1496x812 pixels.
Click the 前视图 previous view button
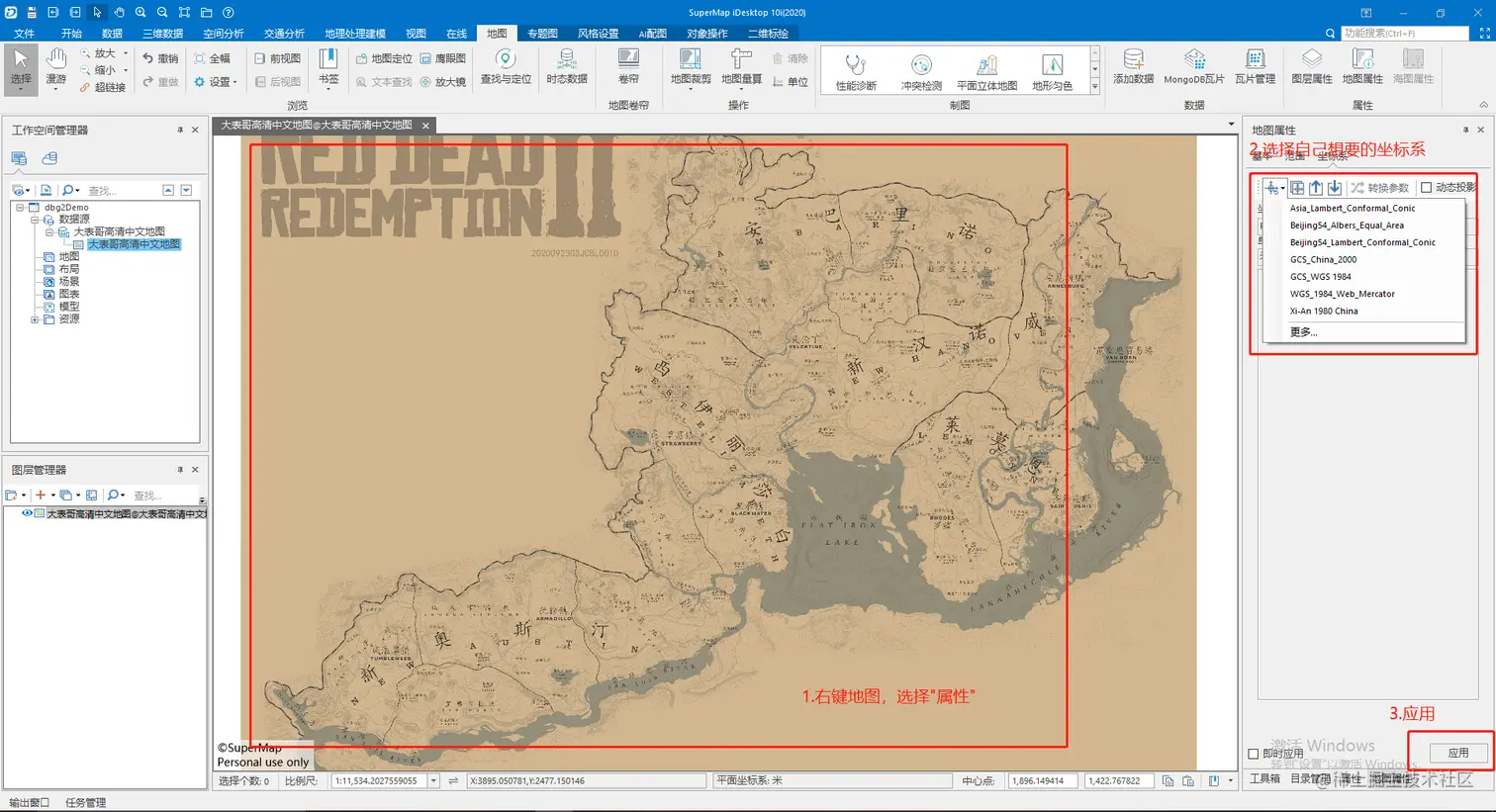pos(277,58)
